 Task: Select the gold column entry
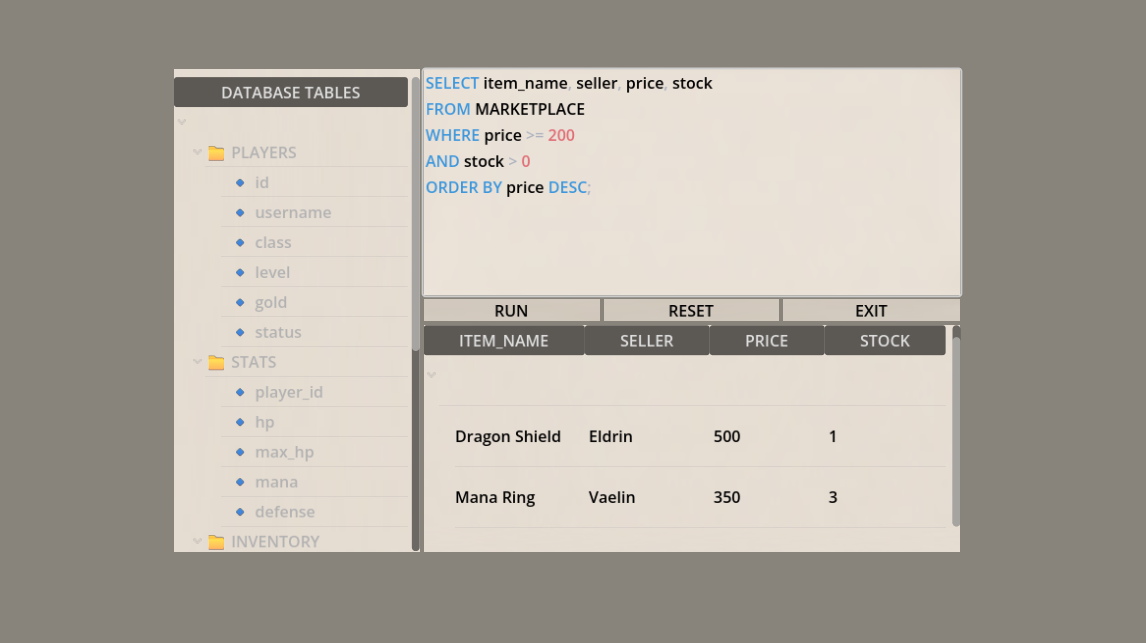(271, 303)
